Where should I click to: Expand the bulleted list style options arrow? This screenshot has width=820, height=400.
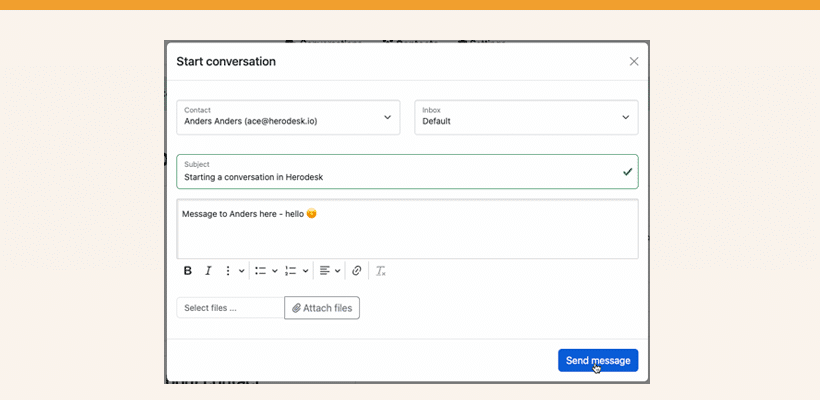click(275, 271)
